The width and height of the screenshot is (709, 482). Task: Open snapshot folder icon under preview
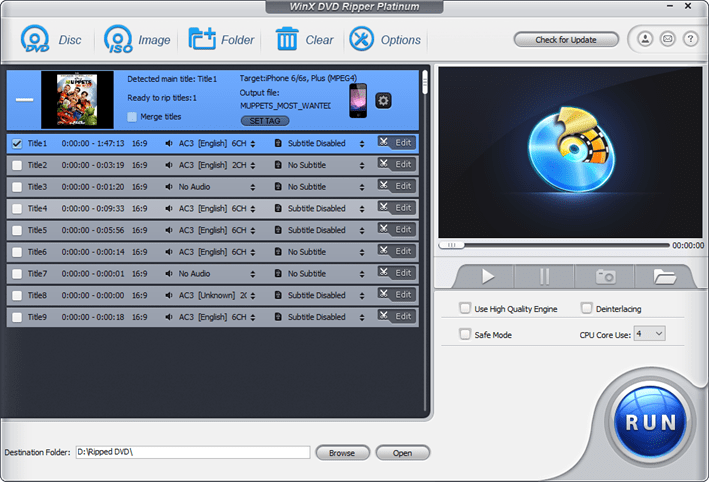click(x=664, y=276)
